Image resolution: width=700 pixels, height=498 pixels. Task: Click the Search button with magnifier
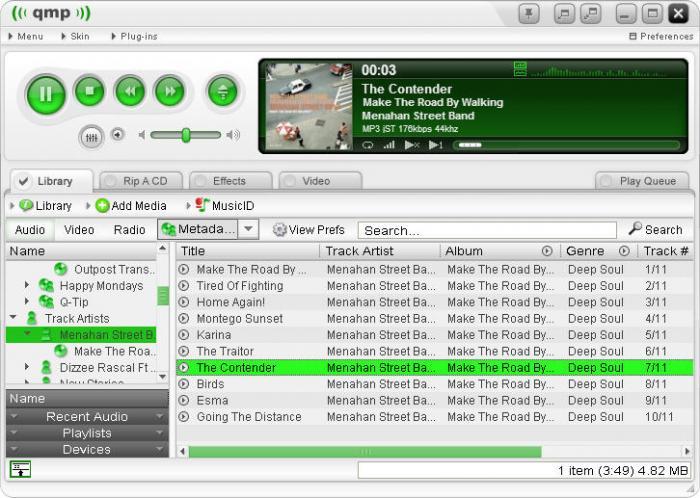point(655,229)
